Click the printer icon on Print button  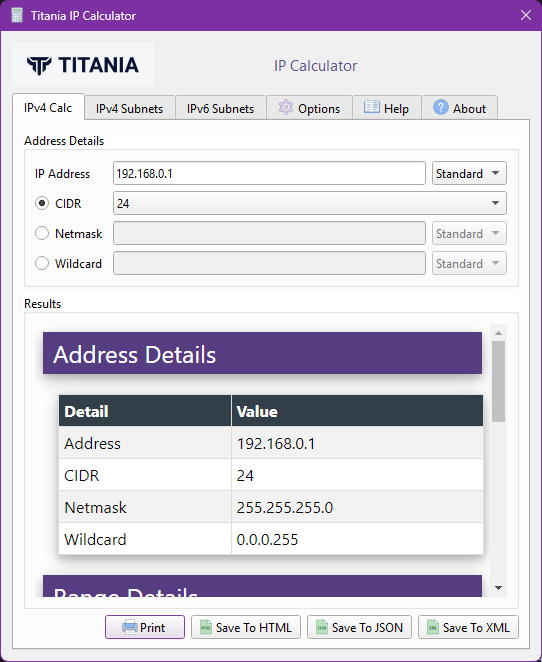tap(130, 627)
